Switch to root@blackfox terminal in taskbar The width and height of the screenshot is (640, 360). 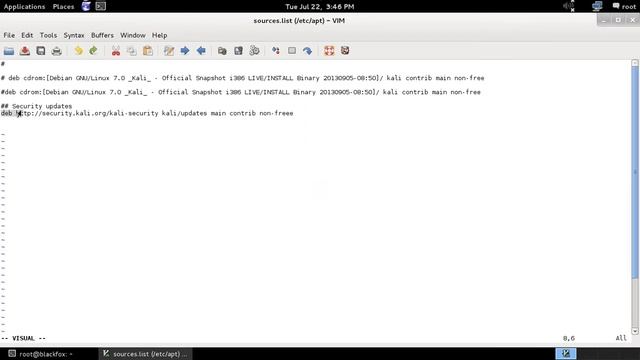[41, 354]
